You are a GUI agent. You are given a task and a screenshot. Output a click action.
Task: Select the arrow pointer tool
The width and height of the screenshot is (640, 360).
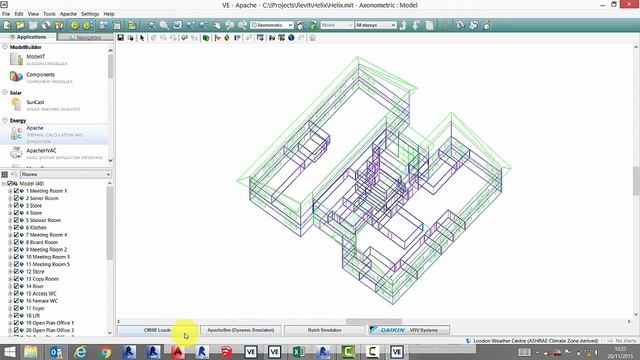click(x=142, y=38)
